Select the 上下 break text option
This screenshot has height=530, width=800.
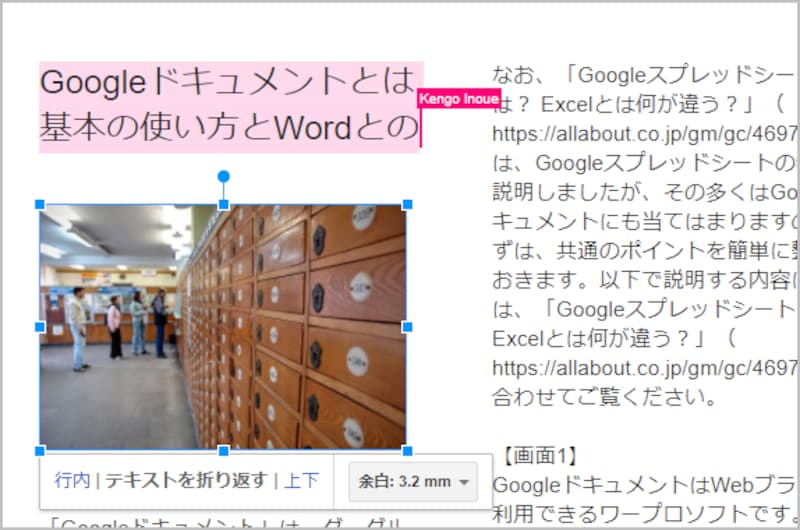tap(302, 481)
